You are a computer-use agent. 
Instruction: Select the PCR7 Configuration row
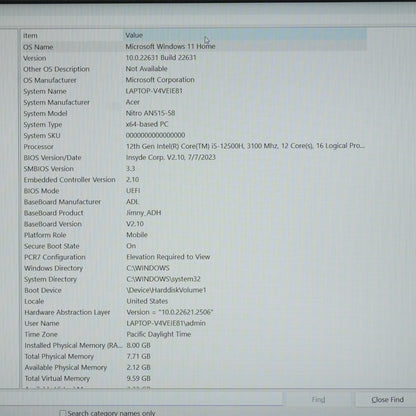193,257
